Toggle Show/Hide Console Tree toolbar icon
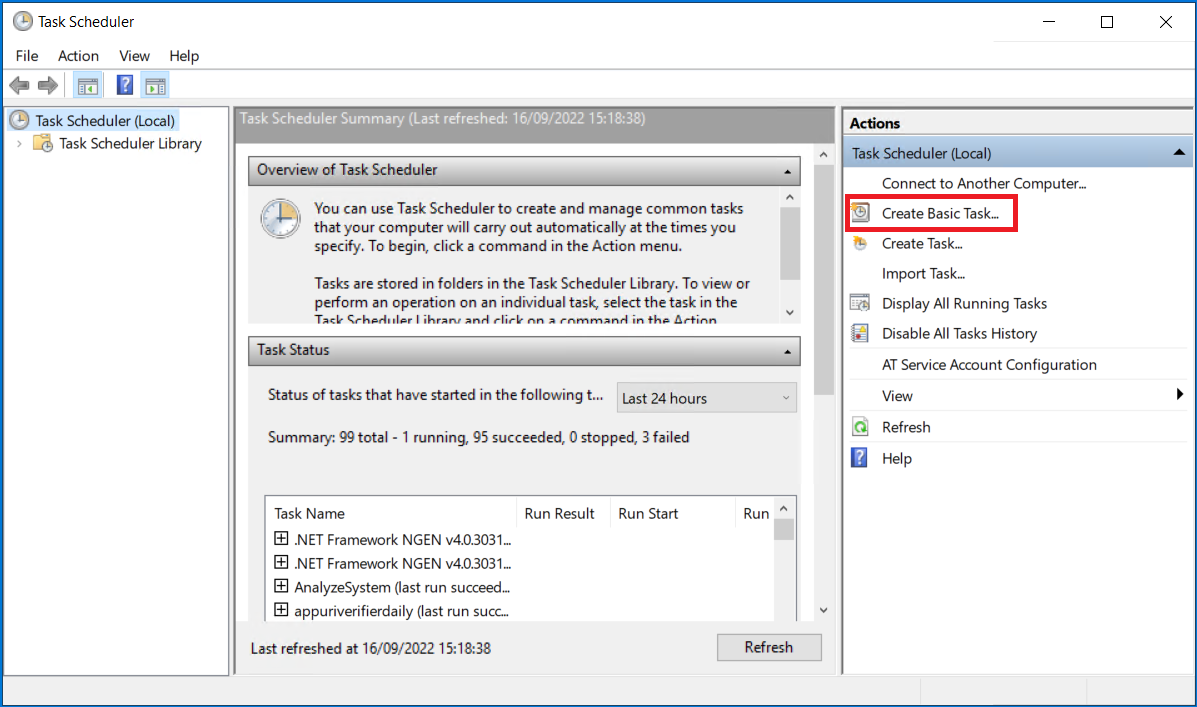Screen dimensions: 1197x707 (x=88, y=86)
